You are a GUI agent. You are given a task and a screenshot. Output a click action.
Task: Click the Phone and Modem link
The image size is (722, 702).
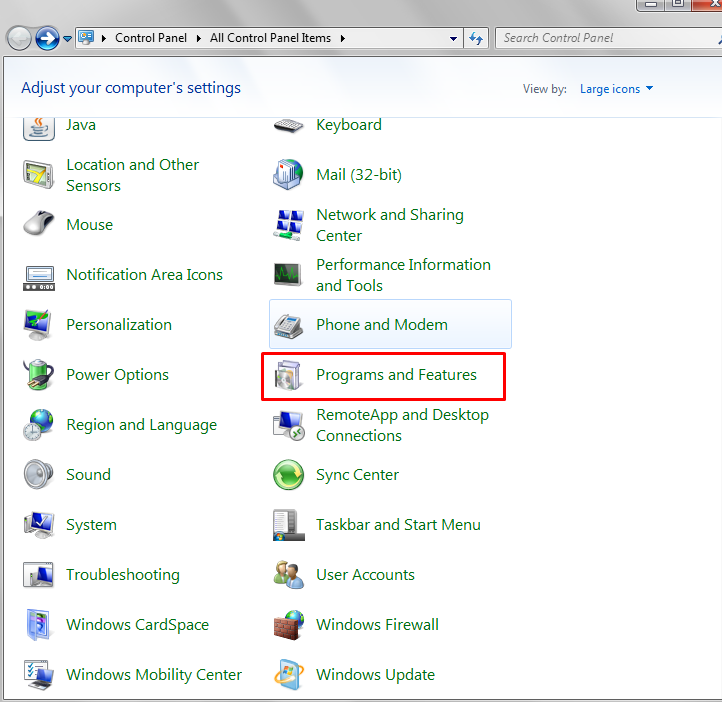[381, 325]
